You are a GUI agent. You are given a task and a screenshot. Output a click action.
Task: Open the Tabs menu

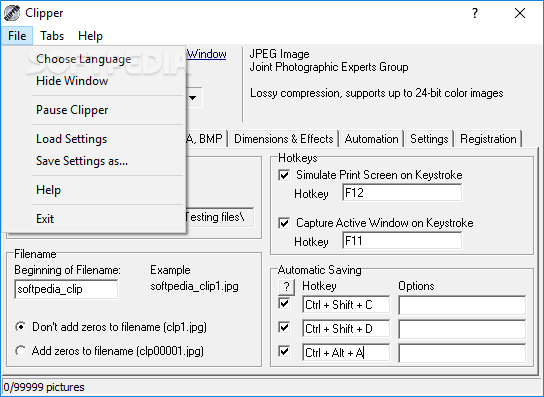[52, 36]
